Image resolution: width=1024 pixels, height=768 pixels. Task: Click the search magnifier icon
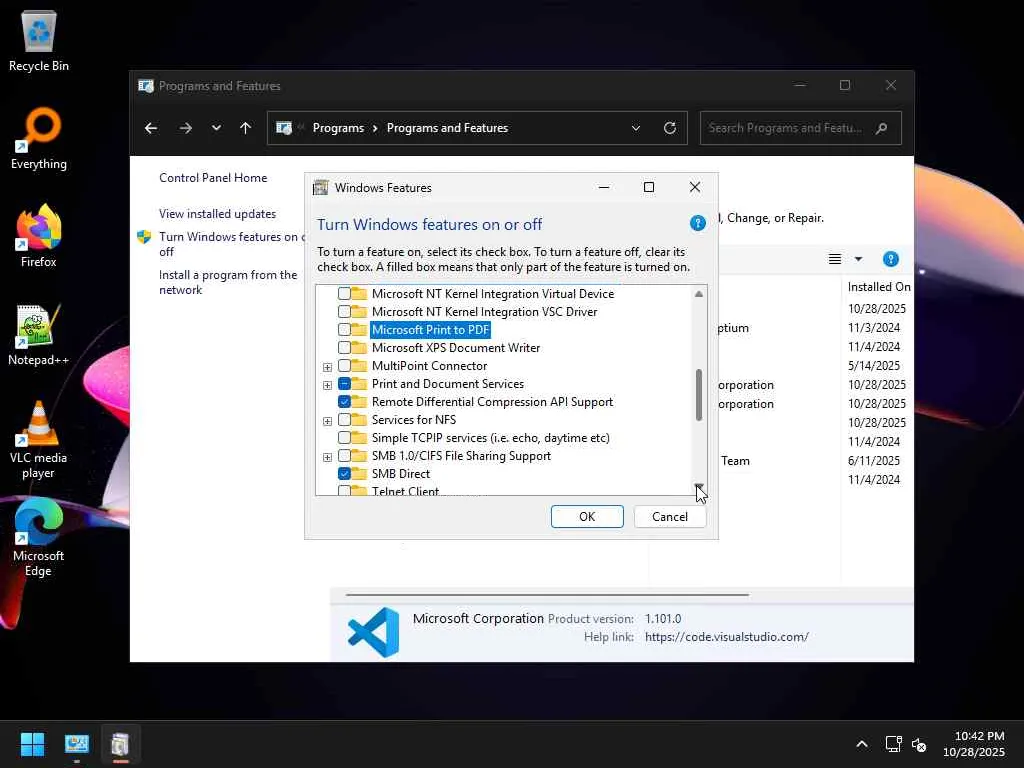pos(882,128)
